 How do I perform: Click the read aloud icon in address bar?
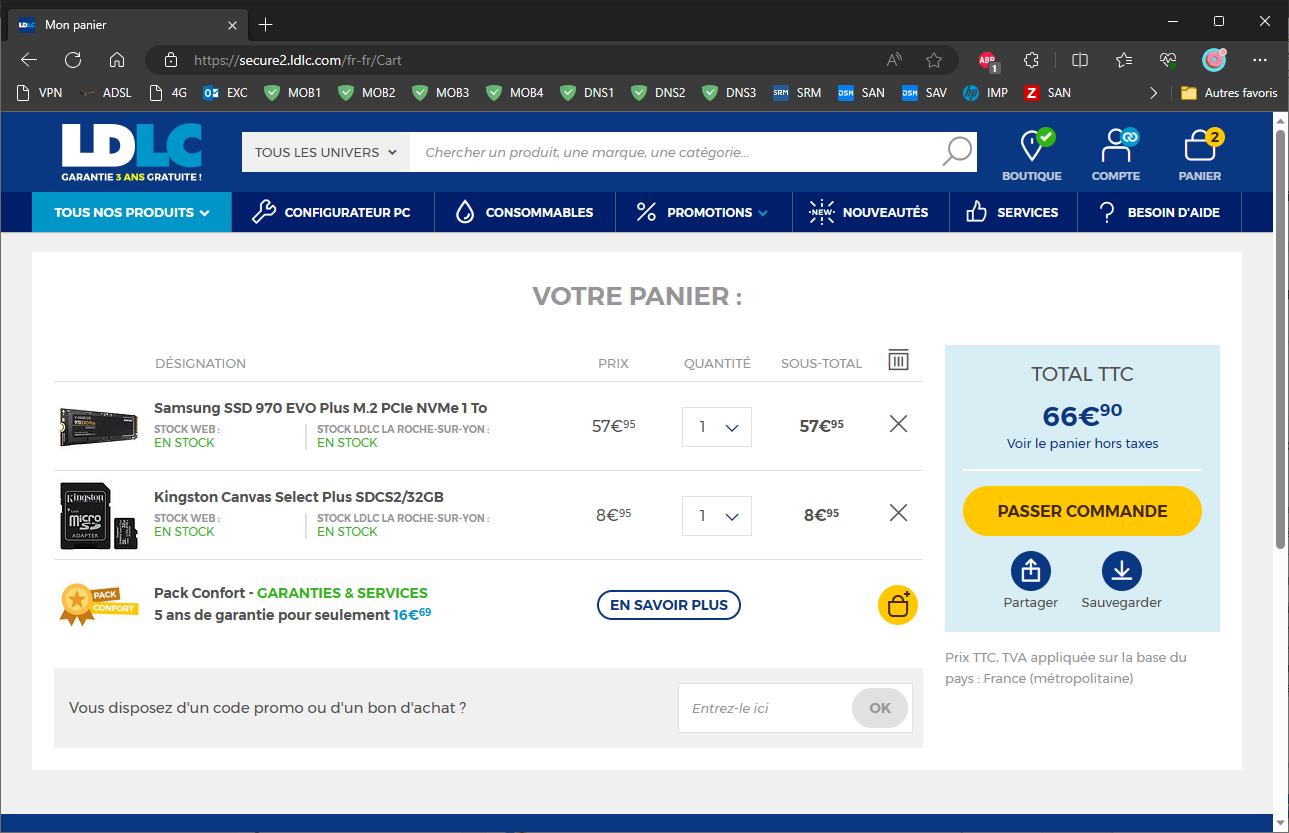[894, 60]
